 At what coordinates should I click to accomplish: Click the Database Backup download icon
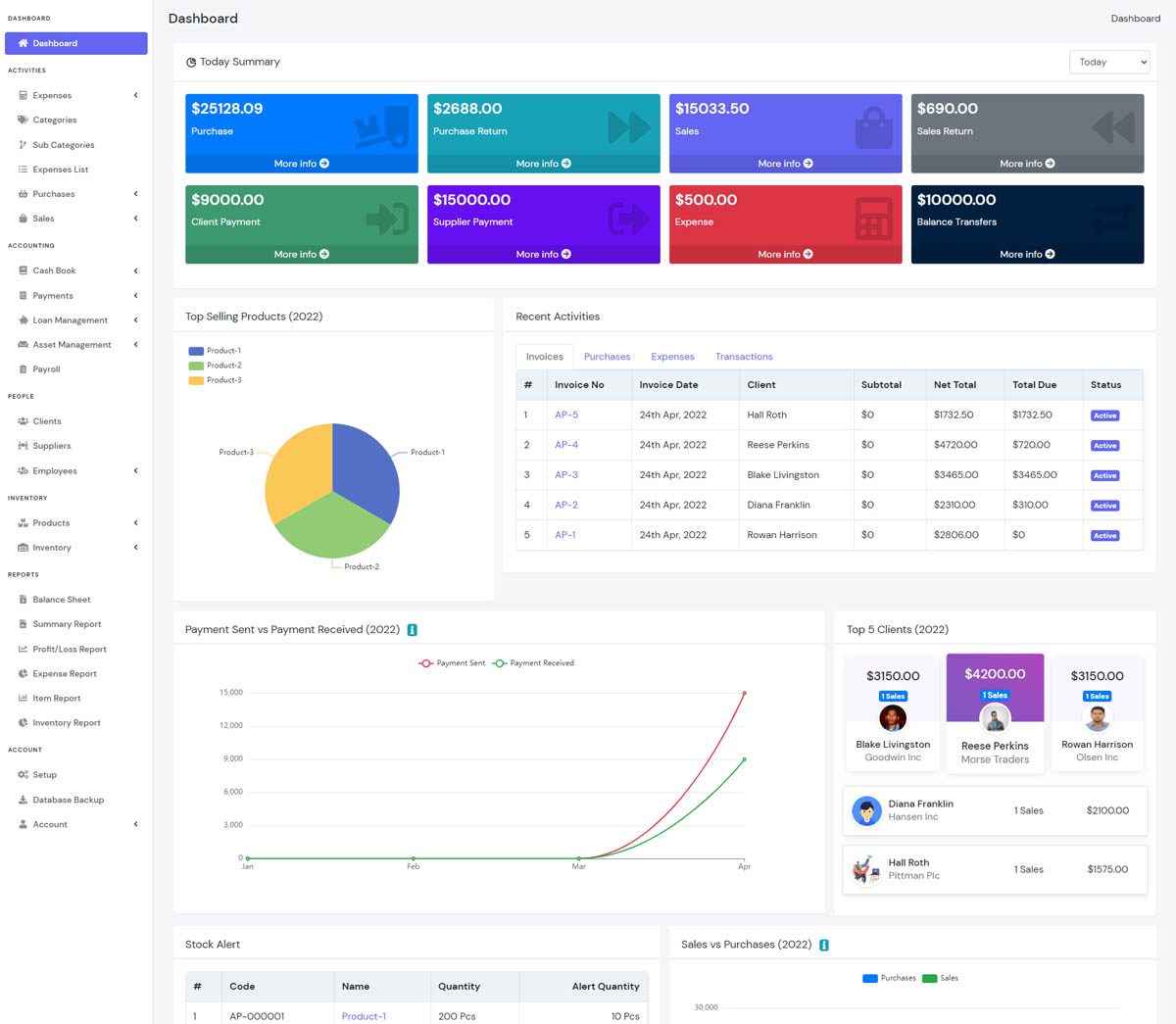click(23, 800)
